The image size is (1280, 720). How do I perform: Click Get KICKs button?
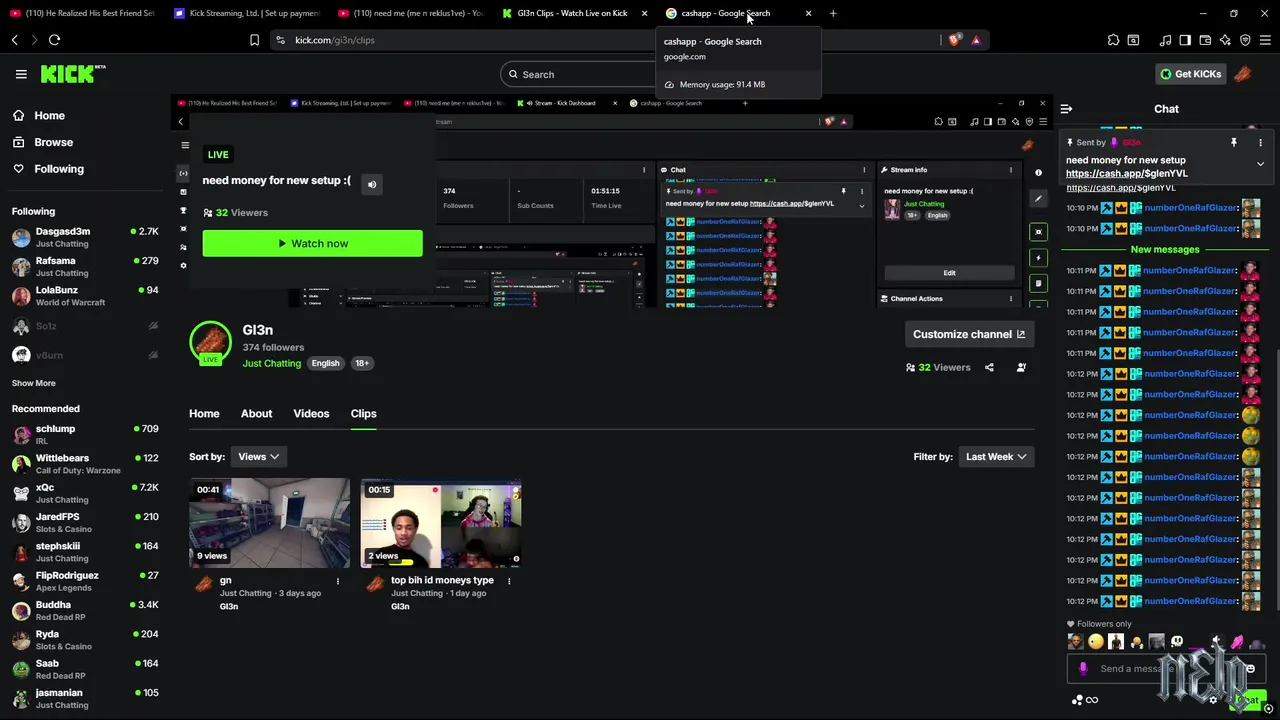(x=1190, y=74)
